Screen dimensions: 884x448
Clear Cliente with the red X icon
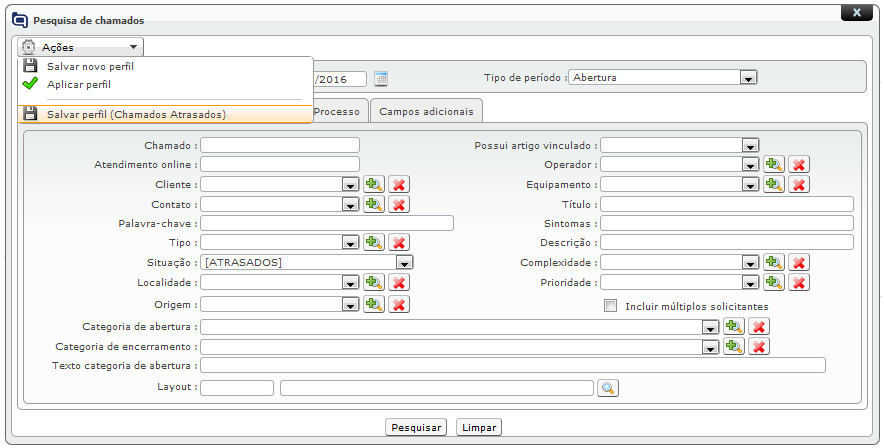click(x=399, y=184)
